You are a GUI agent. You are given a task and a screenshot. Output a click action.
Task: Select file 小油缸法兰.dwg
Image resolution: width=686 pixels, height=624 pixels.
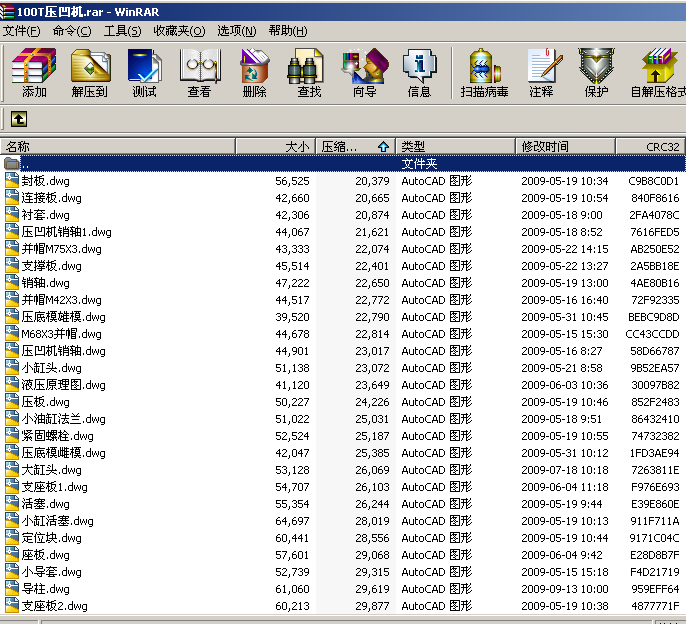63,419
